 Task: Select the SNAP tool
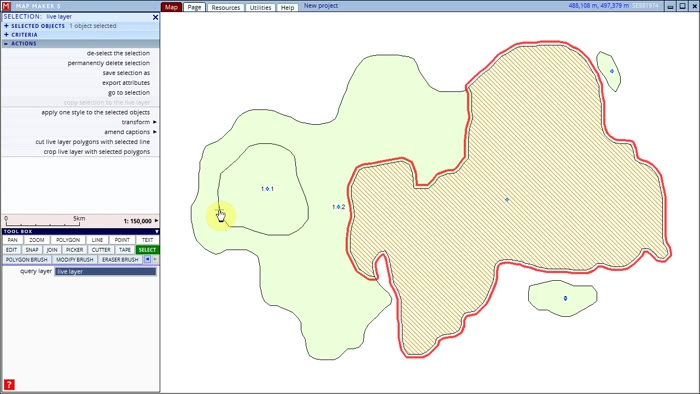pyautogui.click(x=32, y=250)
